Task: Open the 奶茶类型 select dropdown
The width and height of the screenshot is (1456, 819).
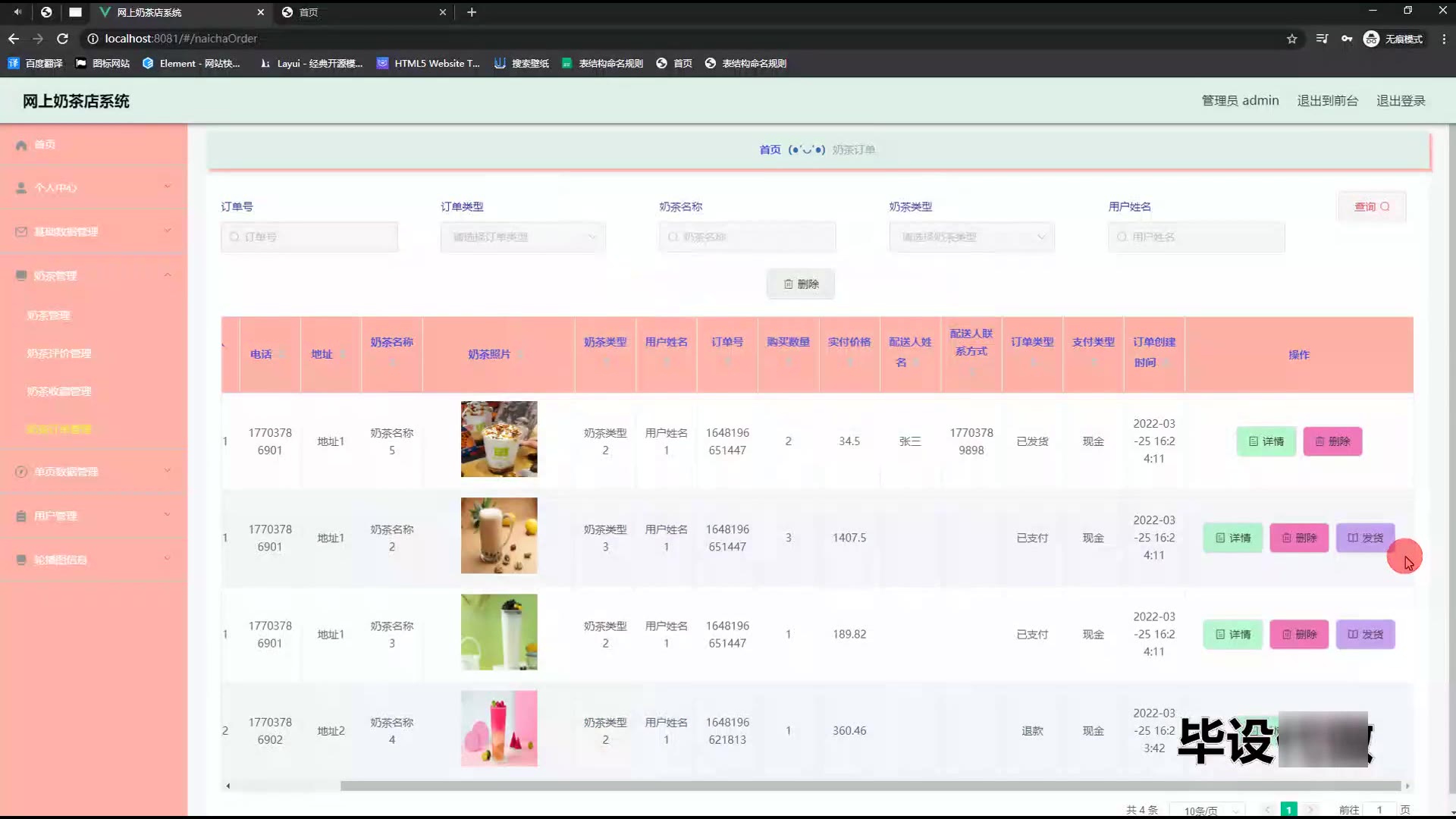Action: coord(971,237)
